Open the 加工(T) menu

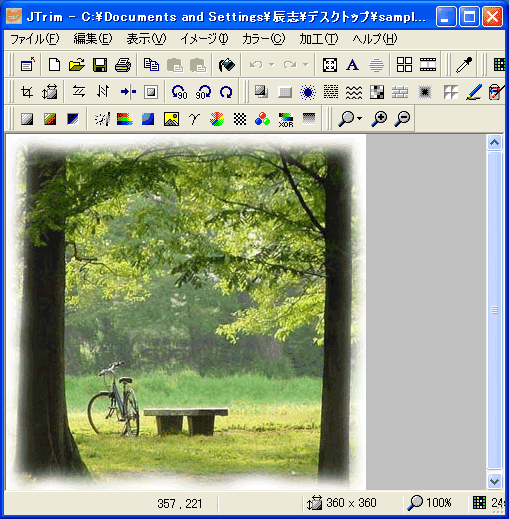tap(318, 39)
